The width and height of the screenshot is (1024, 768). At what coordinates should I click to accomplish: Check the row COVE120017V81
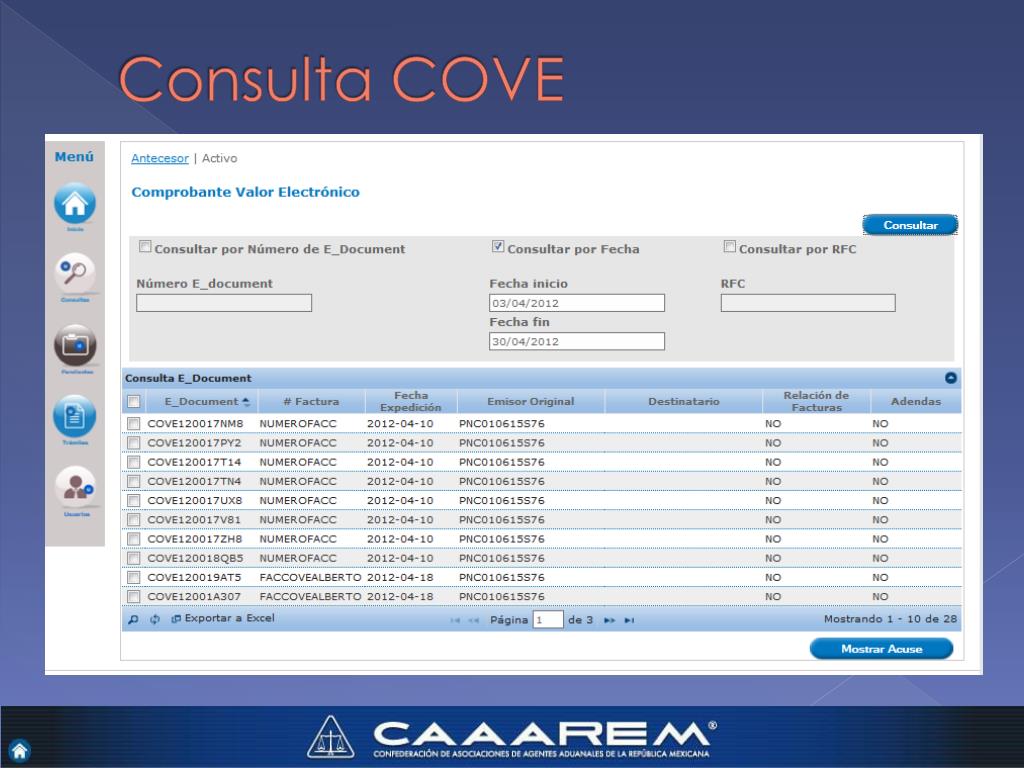pos(133,520)
